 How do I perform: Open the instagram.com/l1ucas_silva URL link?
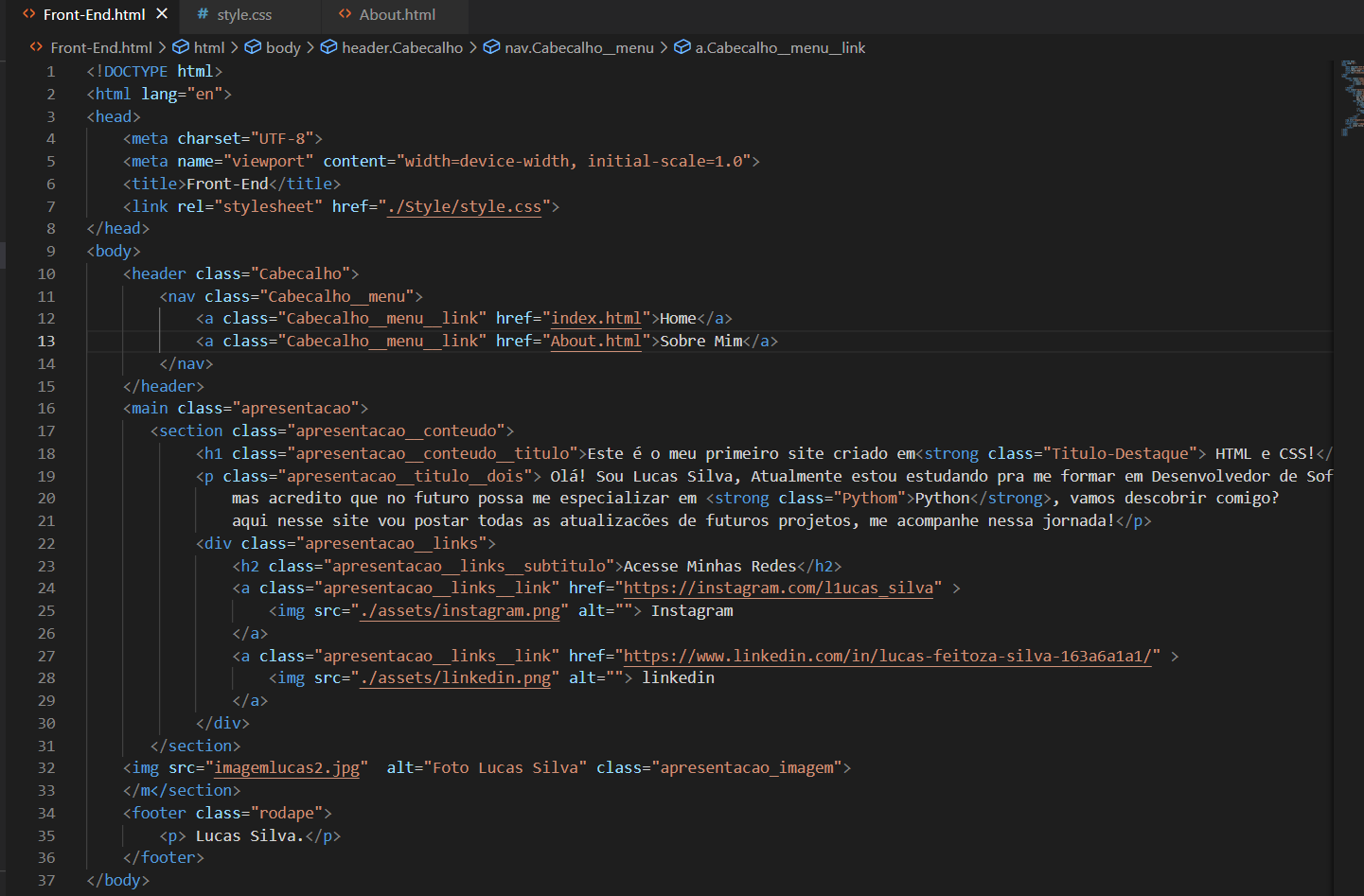click(x=778, y=589)
